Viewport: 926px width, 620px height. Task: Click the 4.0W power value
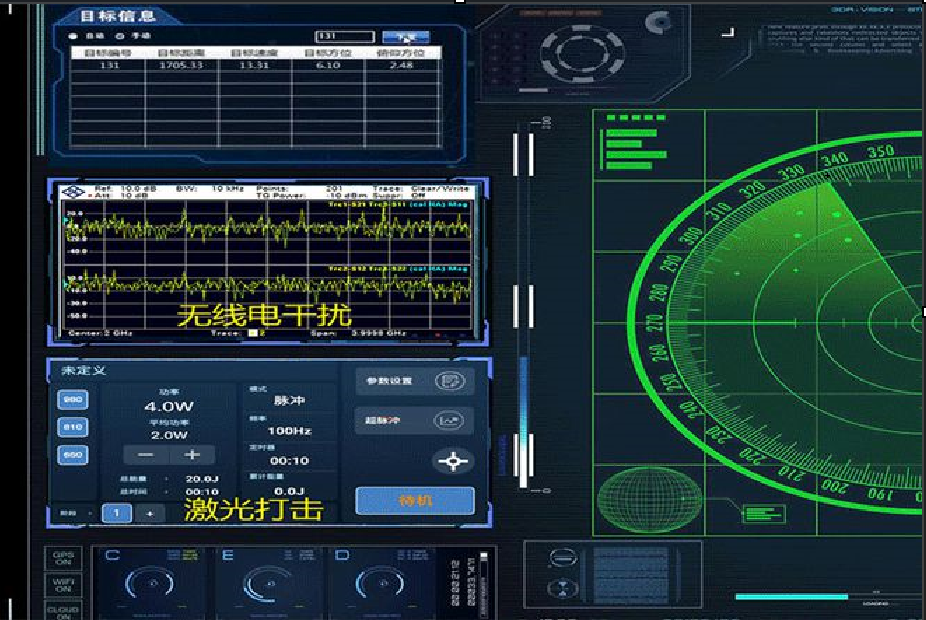pos(169,407)
